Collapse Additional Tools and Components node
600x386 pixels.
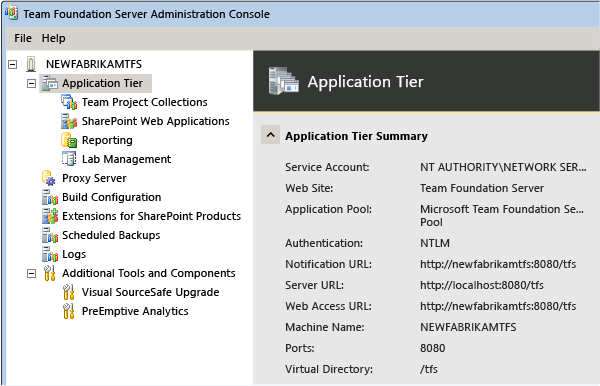(32, 274)
